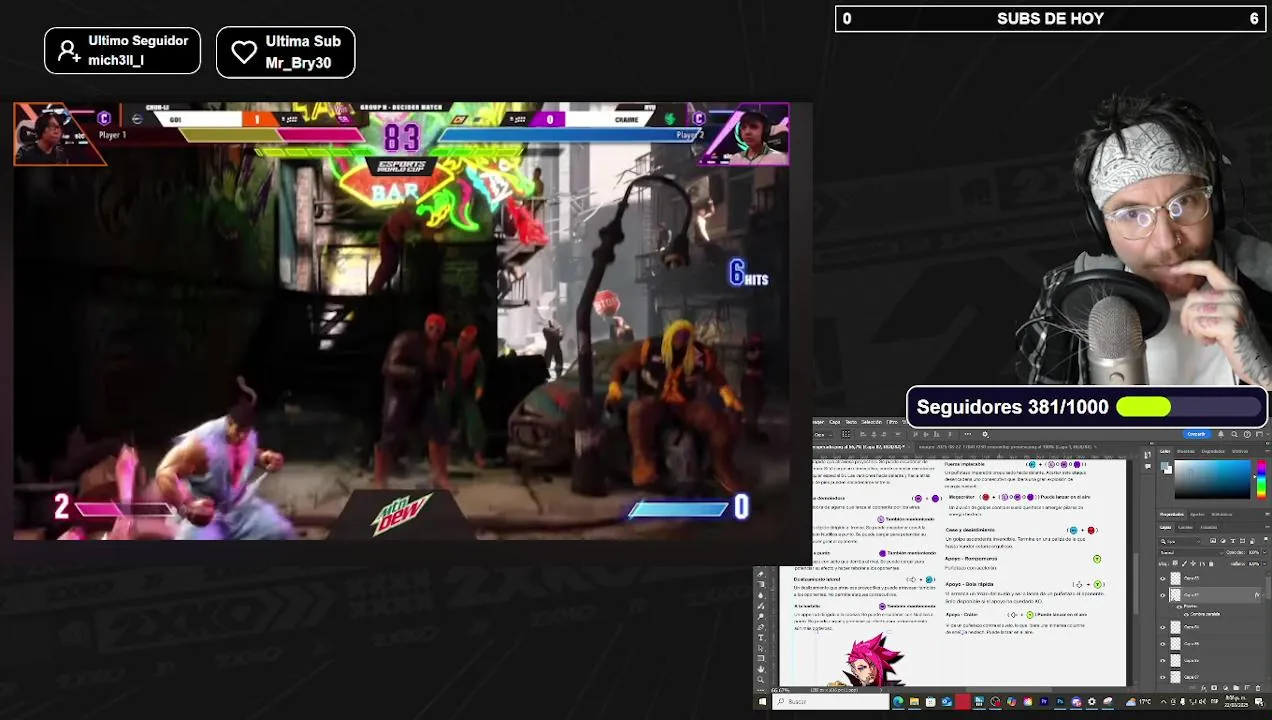Select the Type tool in Photoshop toolbar
This screenshot has width=1272, height=720.
pos(760,638)
